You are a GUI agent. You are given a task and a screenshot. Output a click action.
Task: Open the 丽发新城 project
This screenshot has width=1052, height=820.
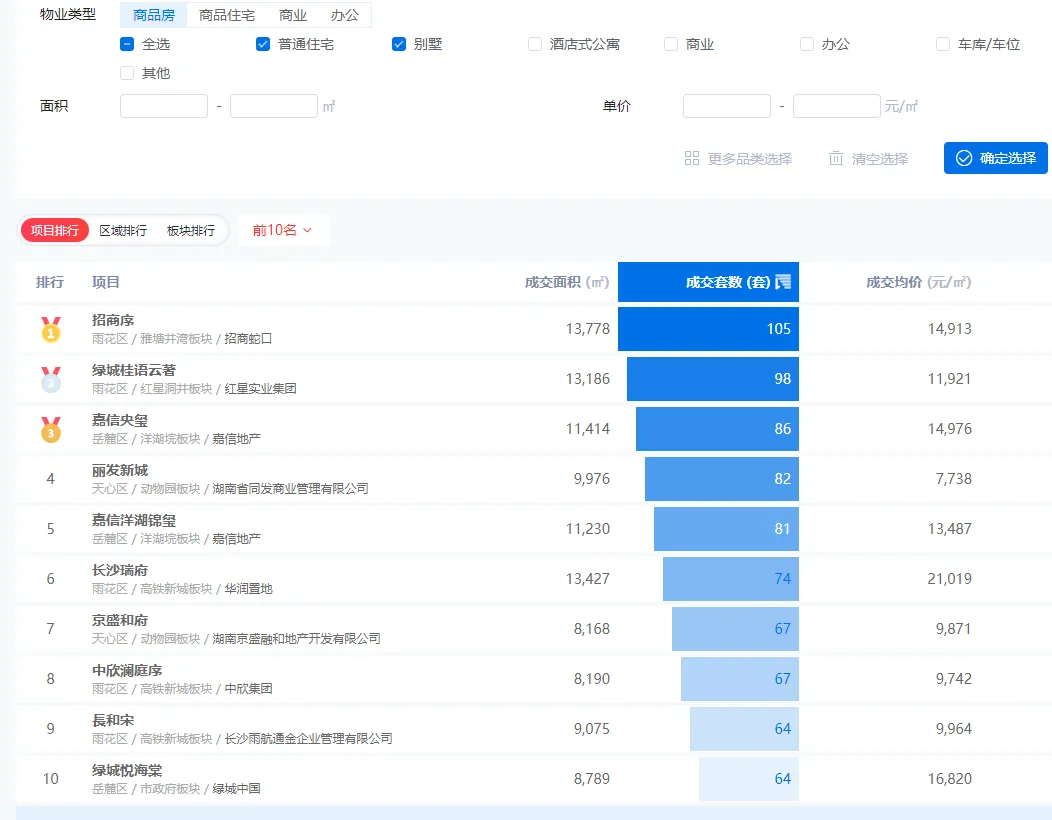click(x=119, y=470)
